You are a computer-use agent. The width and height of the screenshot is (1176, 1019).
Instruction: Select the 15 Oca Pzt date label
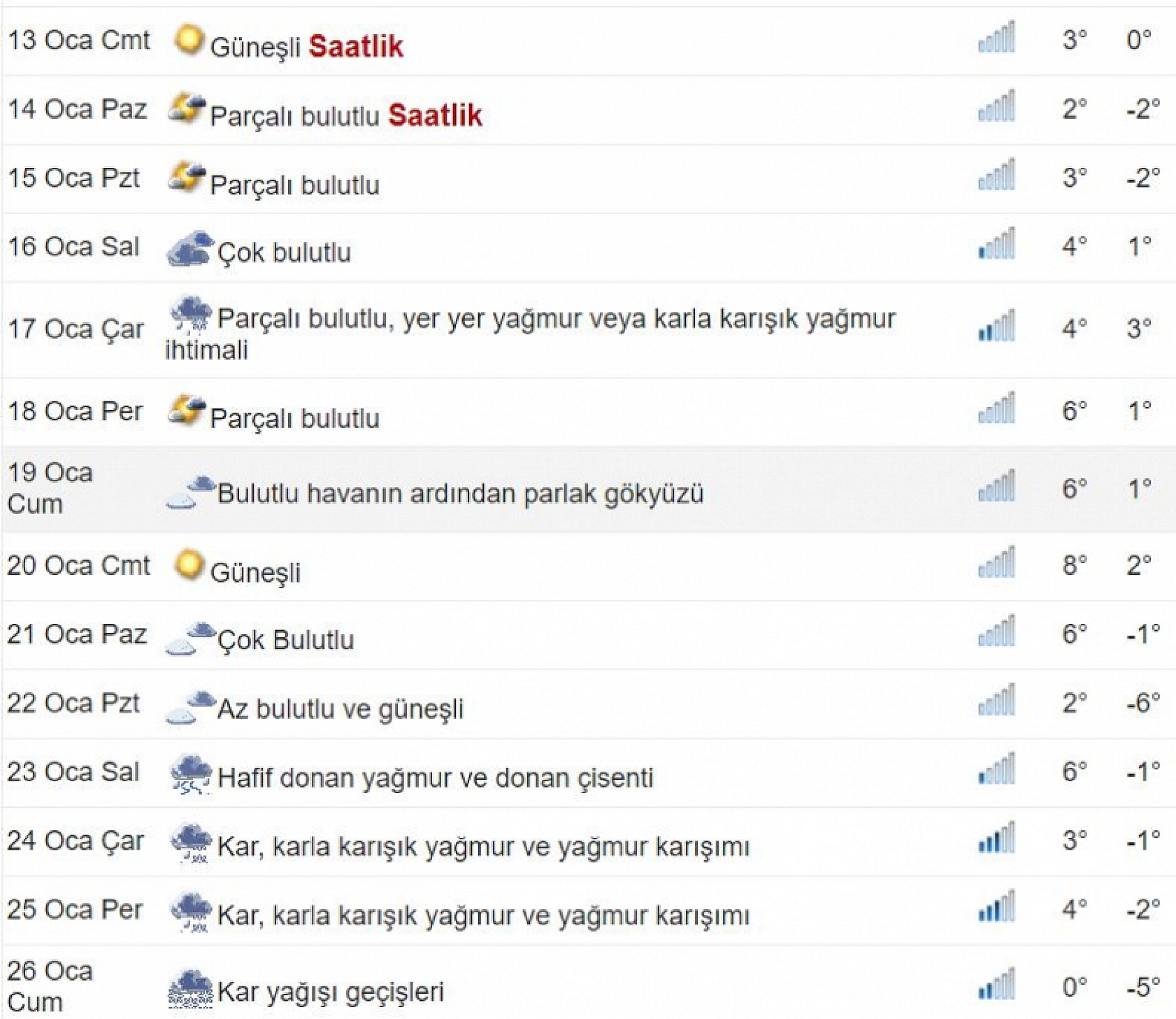point(74,178)
